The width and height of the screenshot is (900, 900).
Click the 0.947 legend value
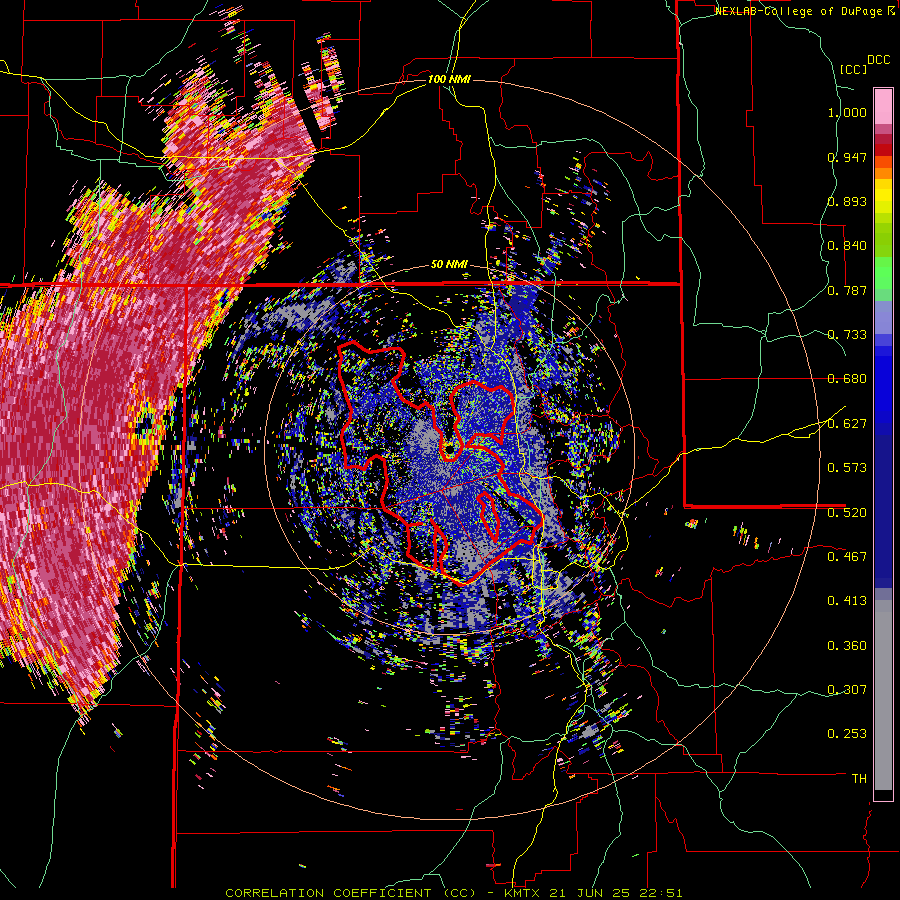(847, 157)
